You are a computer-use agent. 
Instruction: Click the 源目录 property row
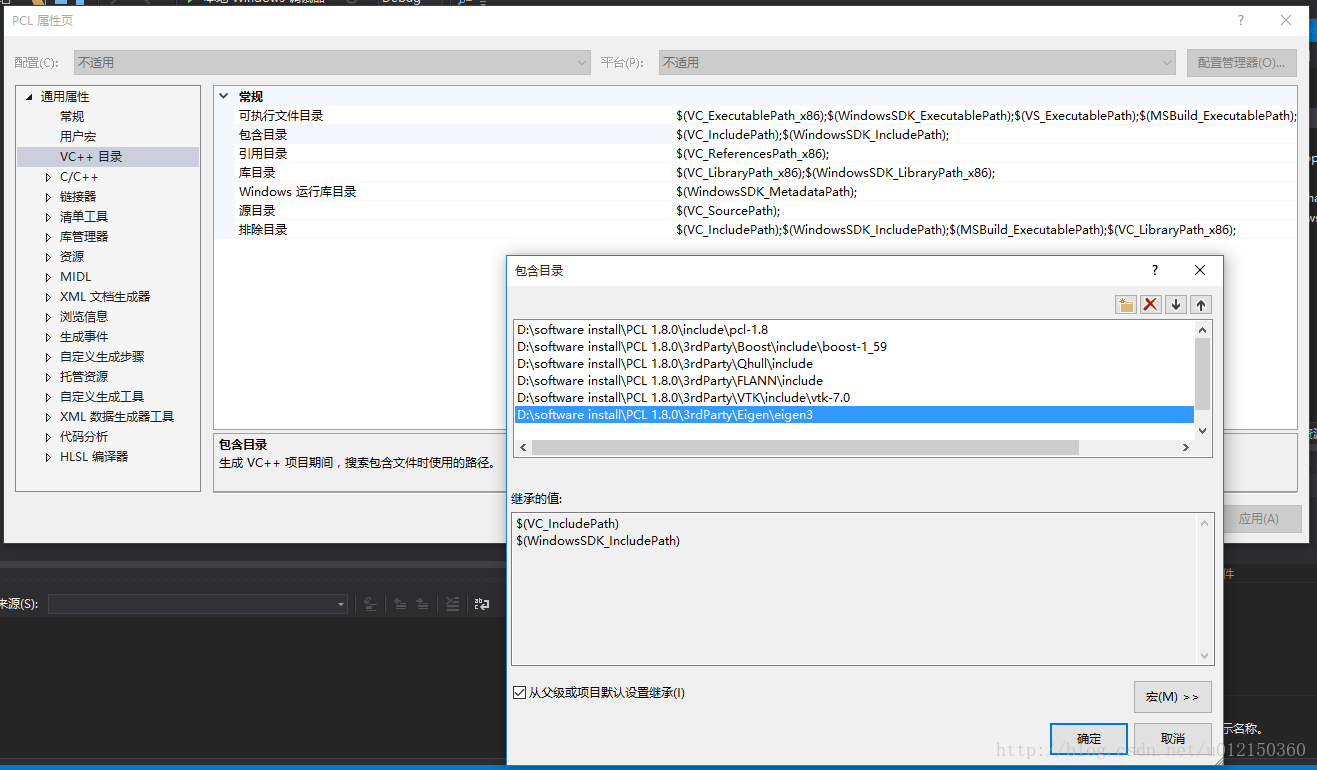756,211
